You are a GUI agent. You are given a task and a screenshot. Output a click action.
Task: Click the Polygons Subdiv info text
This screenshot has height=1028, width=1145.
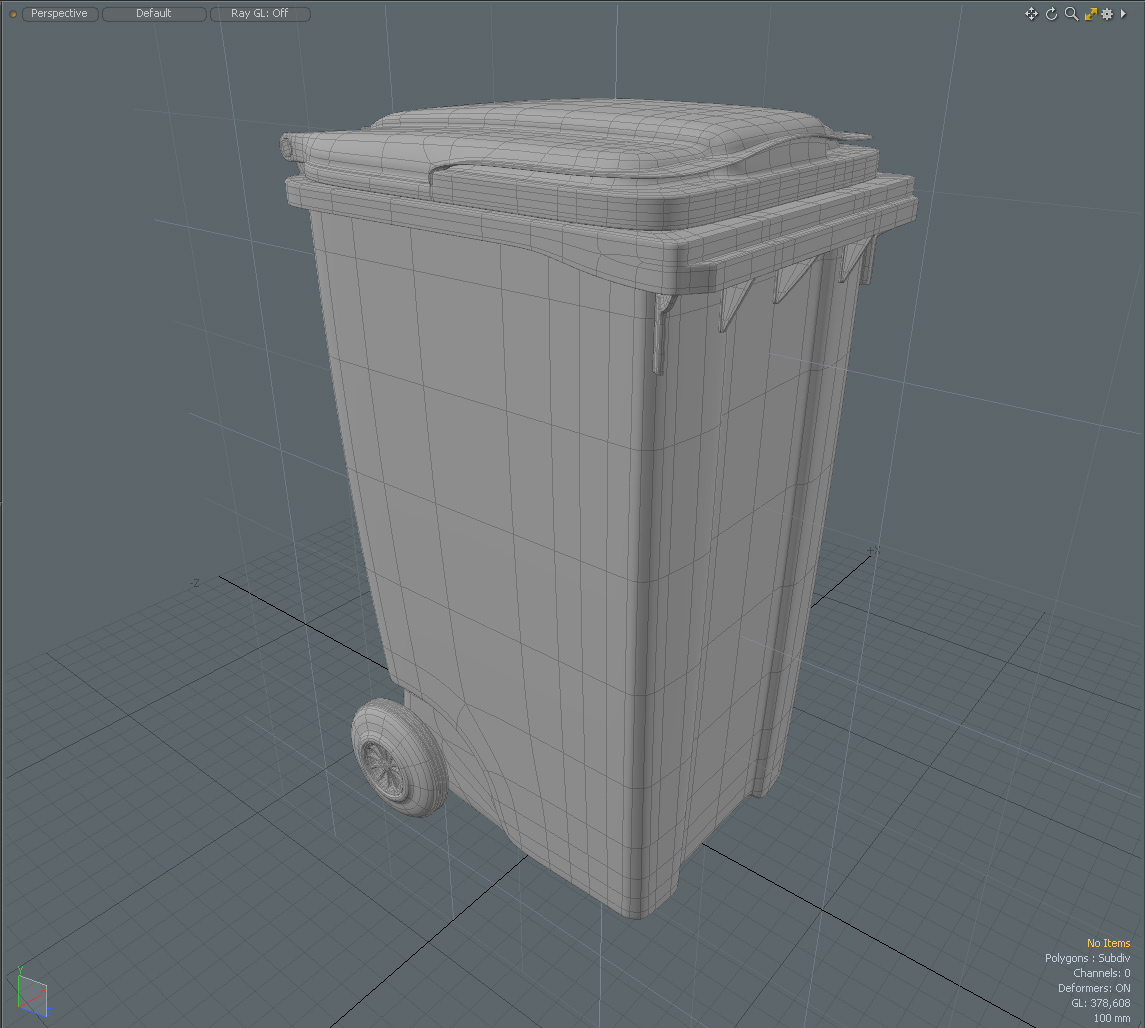pyautogui.click(x=1088, y=958)
